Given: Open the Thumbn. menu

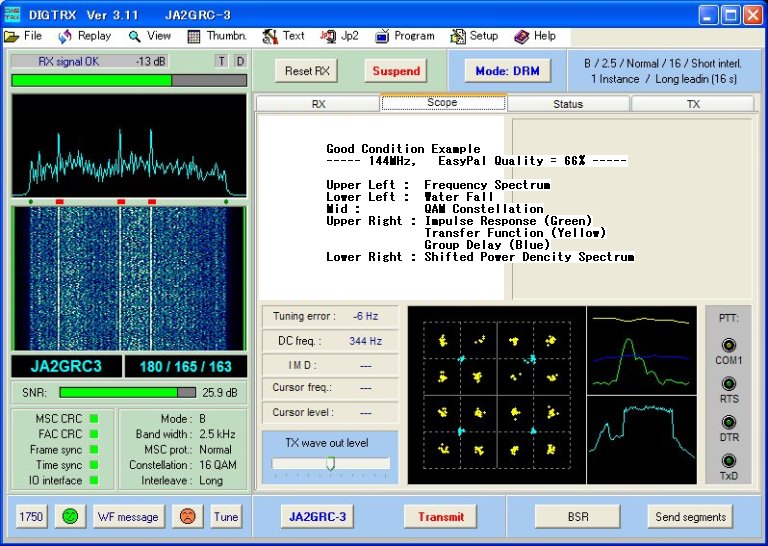Looking at the screenshot, I should [x=217, y=36].
